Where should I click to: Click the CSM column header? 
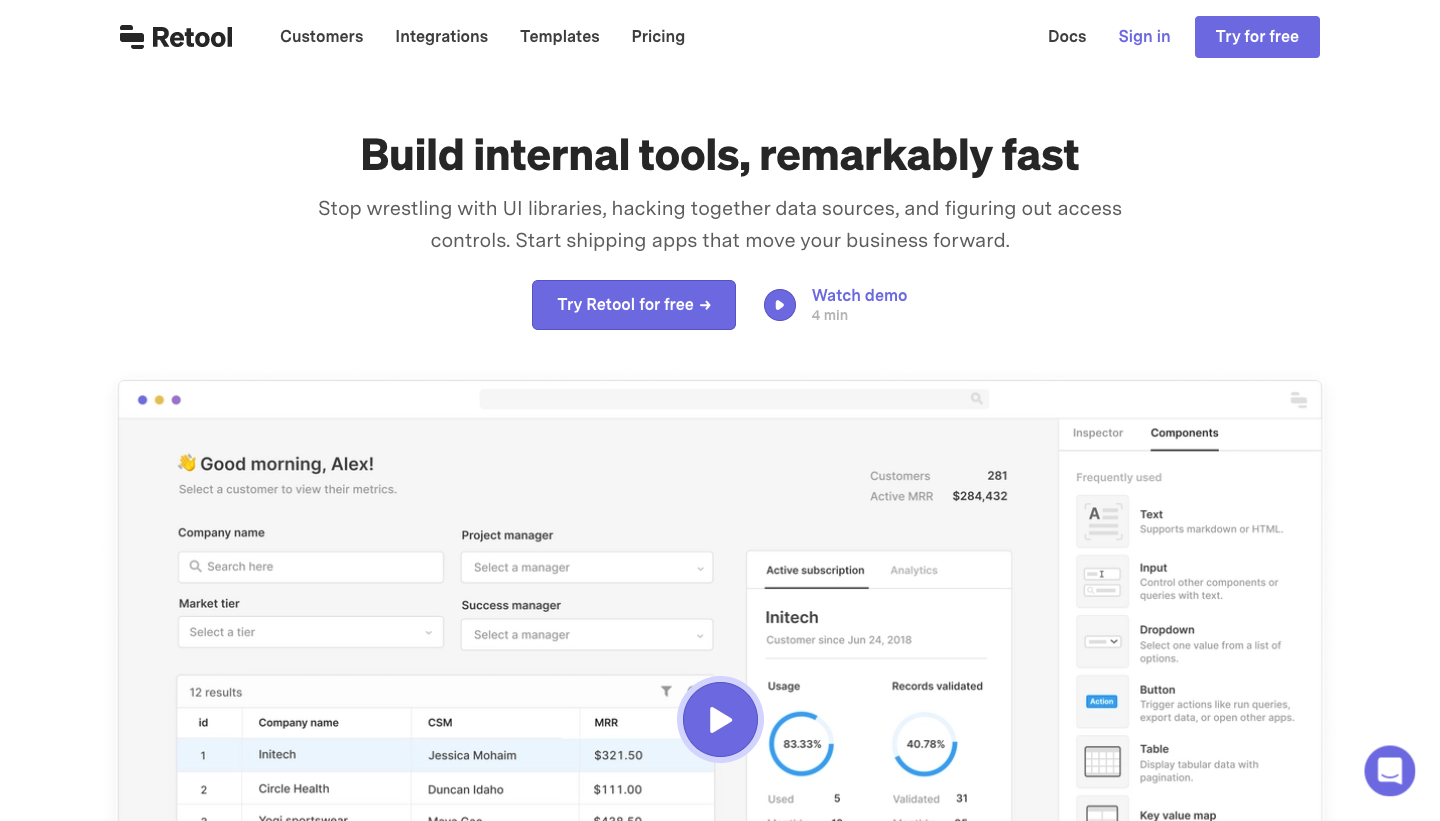point(440,722)
